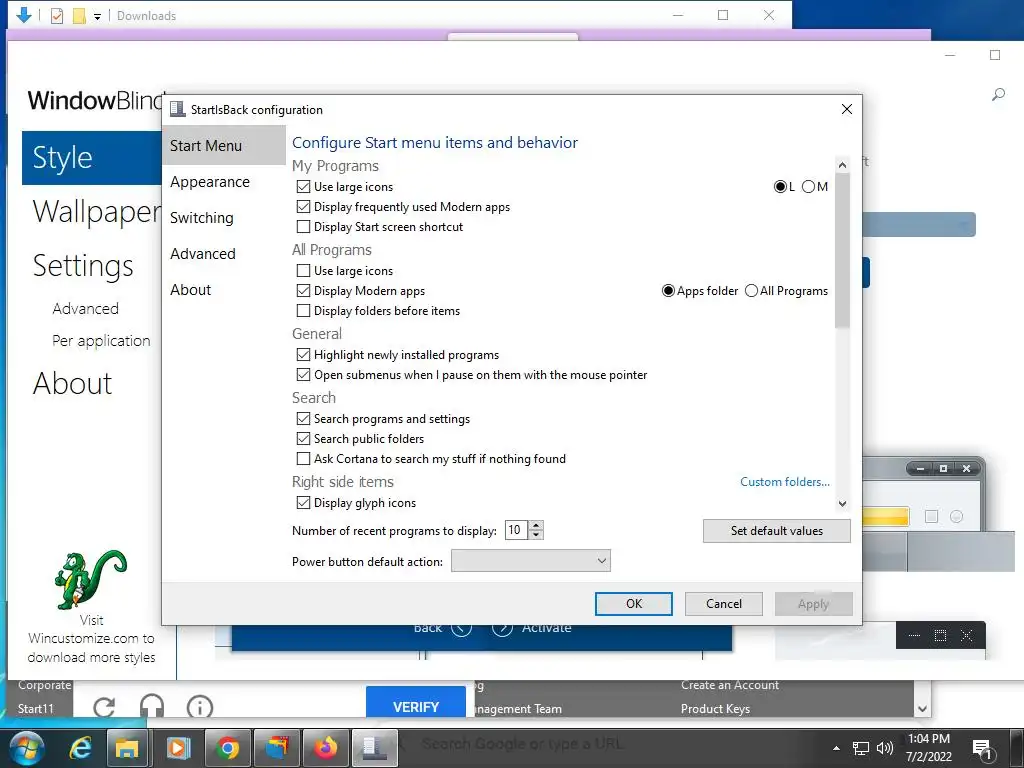Toggle My Programs Use large icons

[303, 187]
